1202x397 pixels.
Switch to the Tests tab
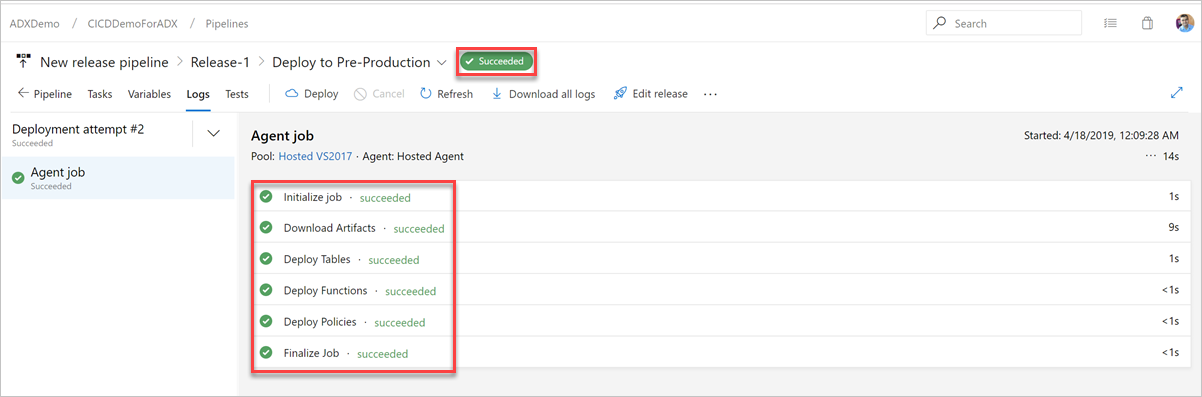point(237,94)
